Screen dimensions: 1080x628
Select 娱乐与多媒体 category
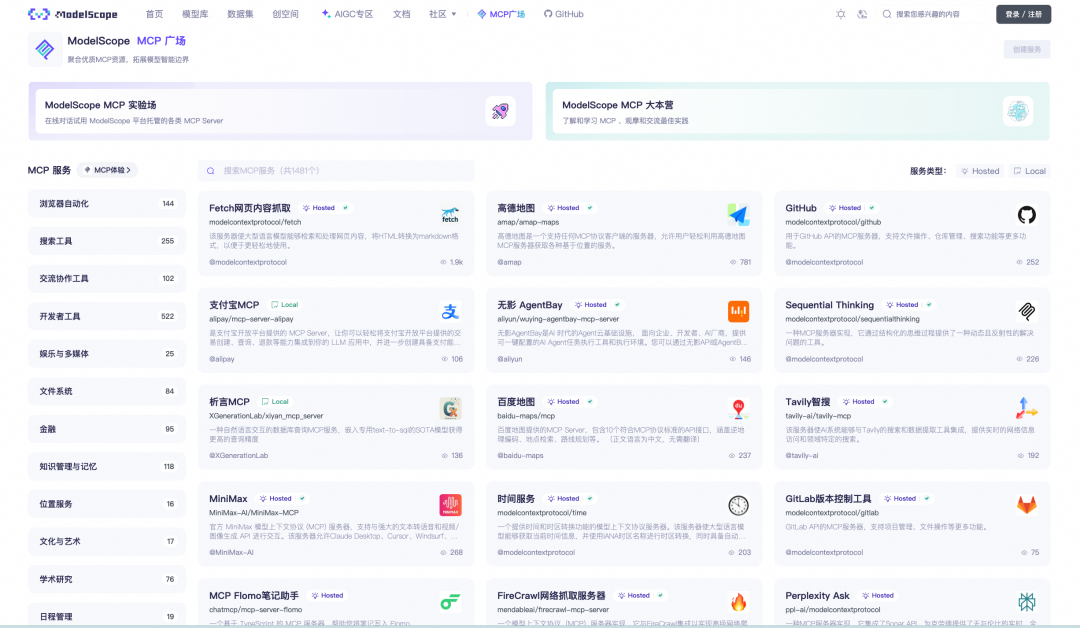click(107, 354)
